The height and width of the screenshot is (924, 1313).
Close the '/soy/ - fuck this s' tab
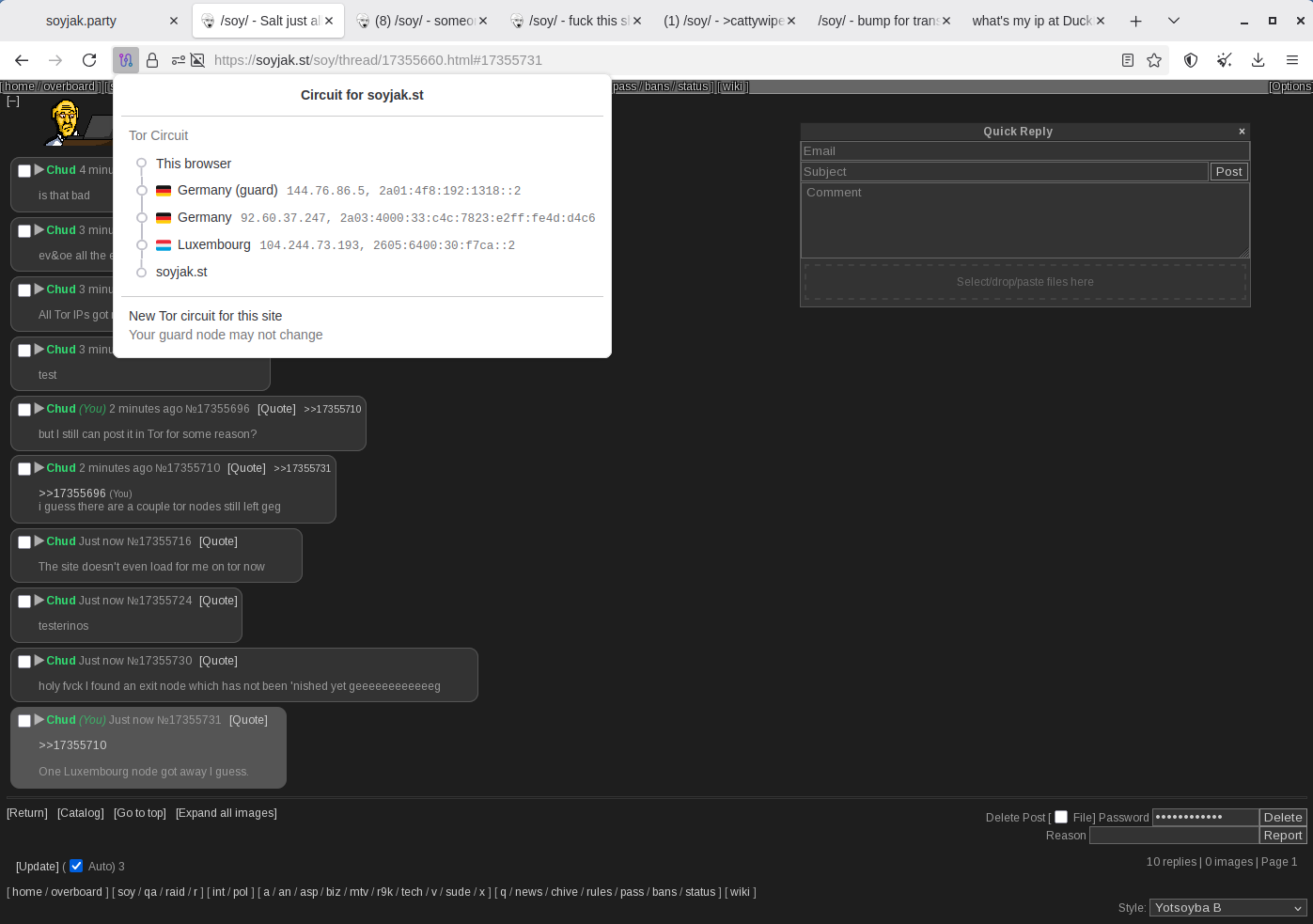click(637, 21)
